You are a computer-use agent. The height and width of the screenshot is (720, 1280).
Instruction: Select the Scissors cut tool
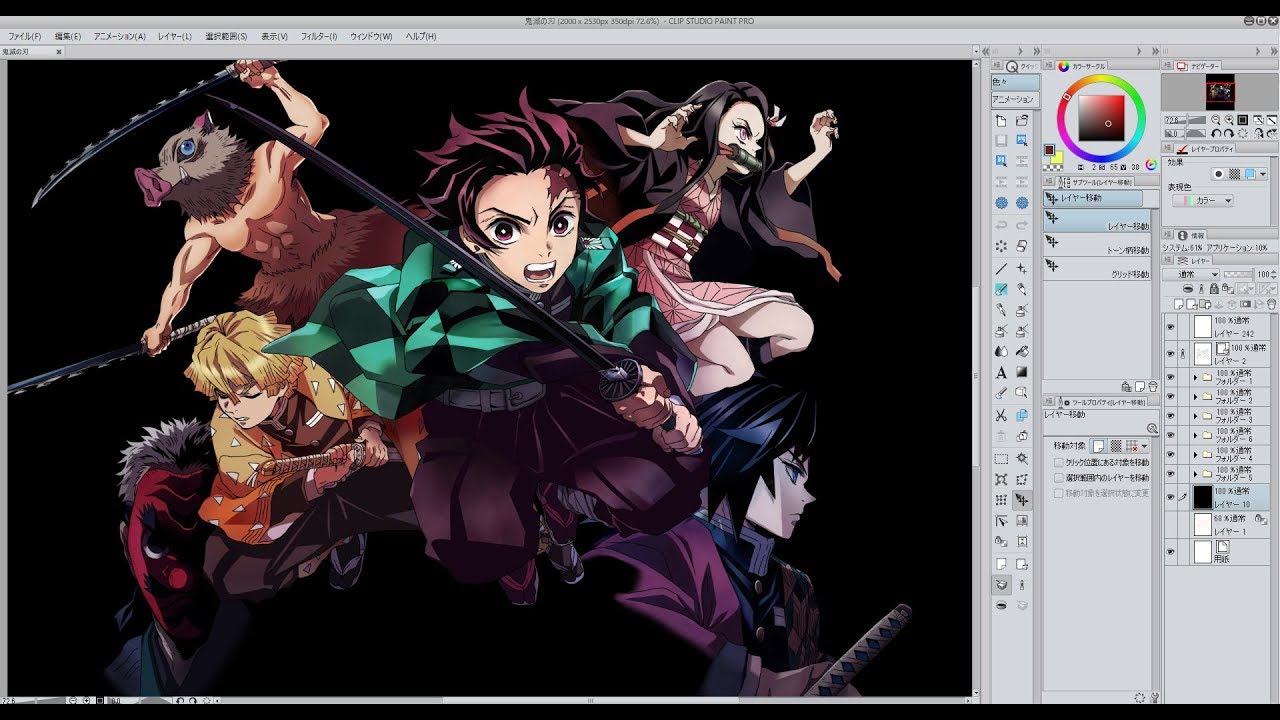click(x=1001, y=416)
